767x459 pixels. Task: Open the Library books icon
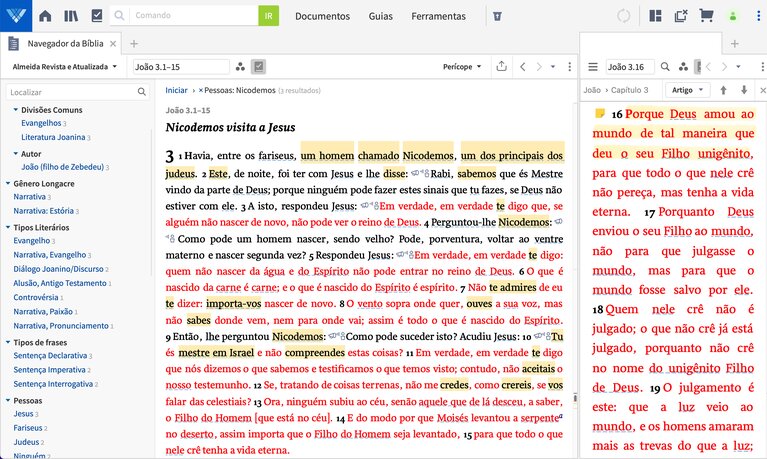[x=71, y=16]
